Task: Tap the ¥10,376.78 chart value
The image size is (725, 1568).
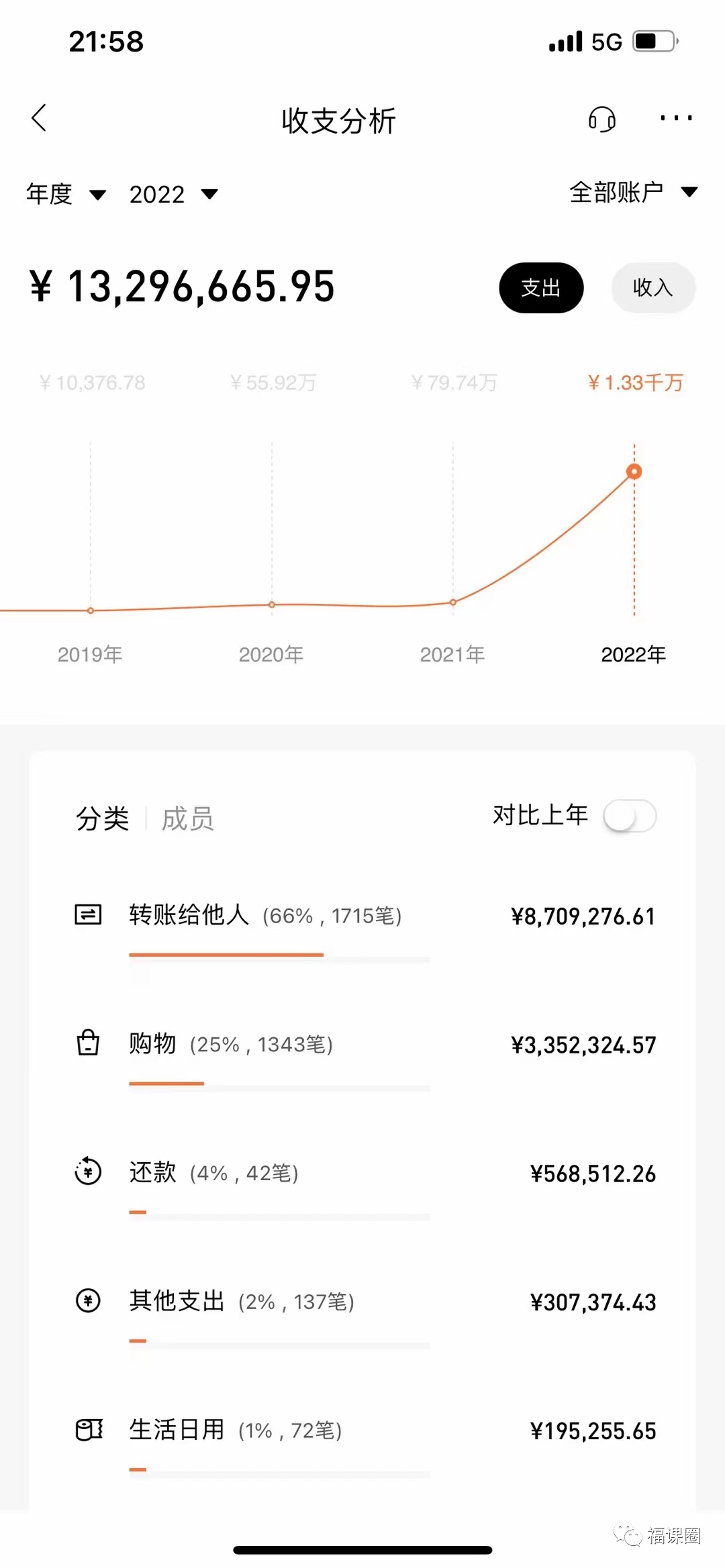Action: (x=93, y=382)
